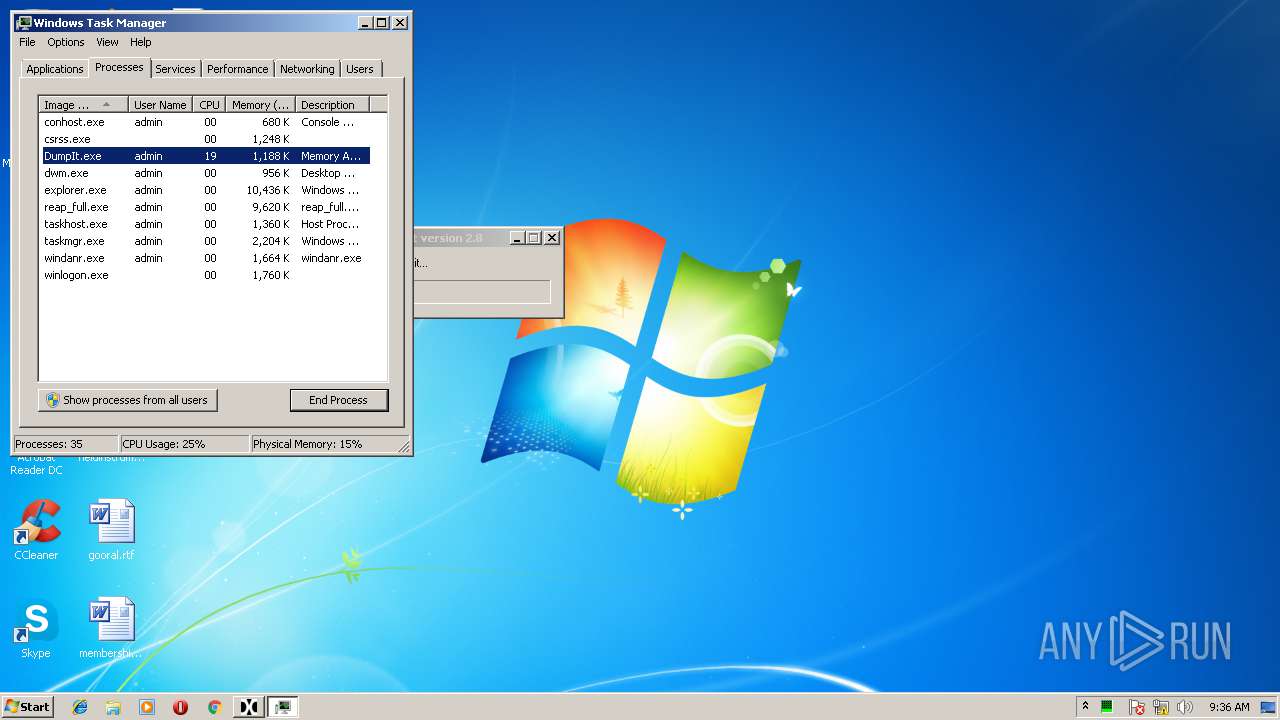Open Windows Media Player taskbar icon
The height and width of the screenshot is (720, 1280).
[147, 707]
